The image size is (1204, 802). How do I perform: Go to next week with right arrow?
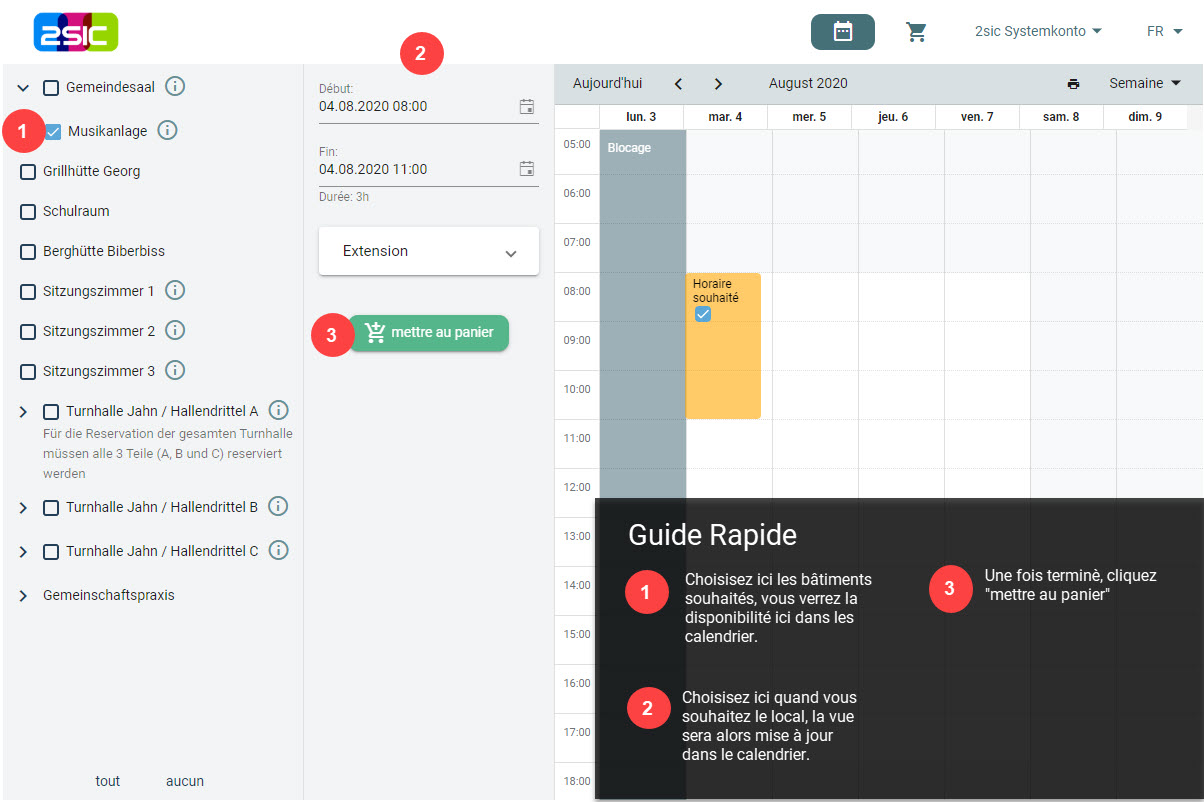pyautogui.click(x=718, y=84)
